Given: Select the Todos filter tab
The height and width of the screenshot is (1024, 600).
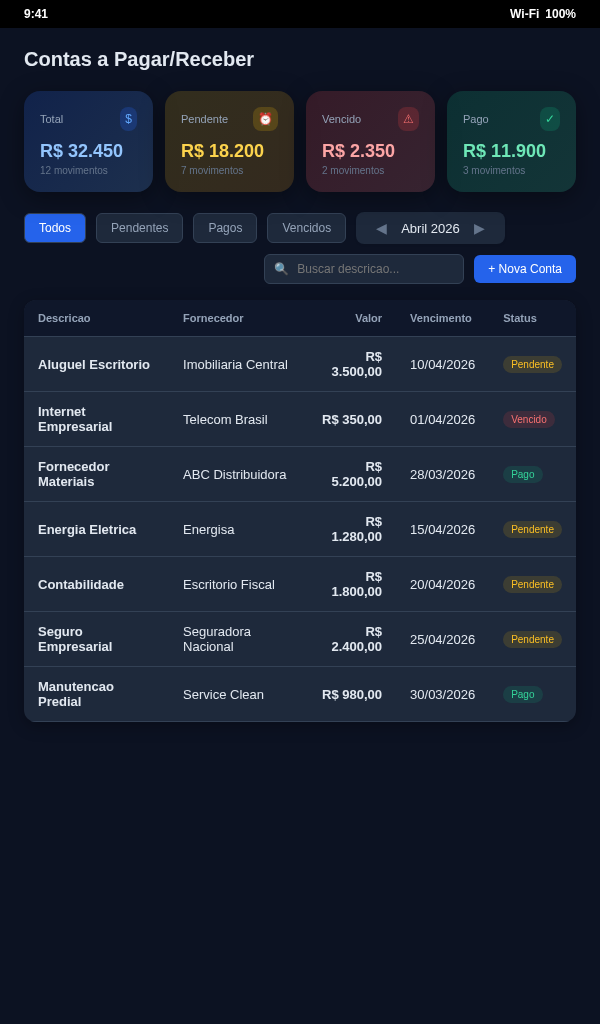Looking at the screenshot, I should (55, 228).
